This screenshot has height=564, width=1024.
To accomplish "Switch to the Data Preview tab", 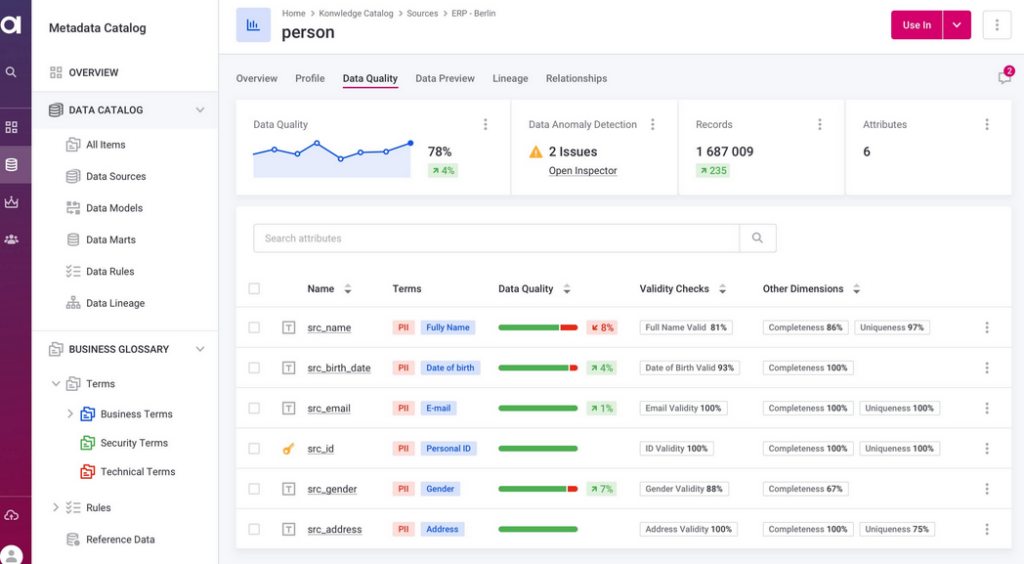I will [445, 78].
